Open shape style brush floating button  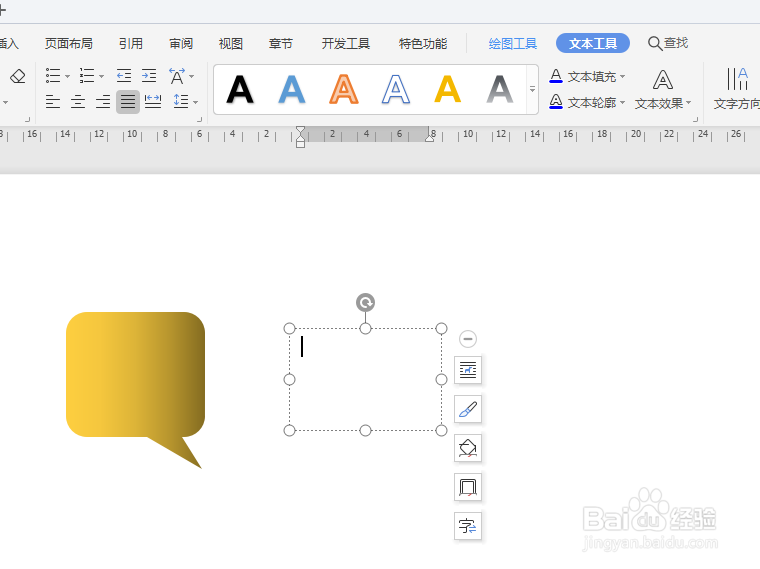(468, 409)
